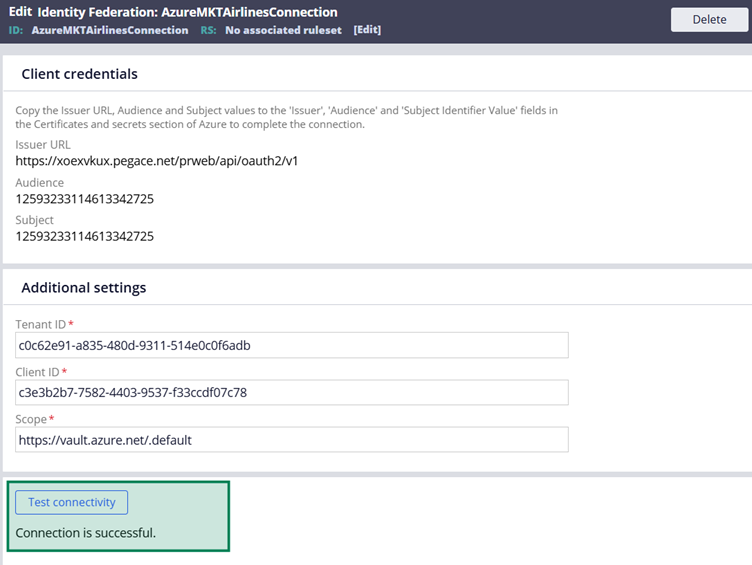
Task: Click the Audience number value
Action: 85,199
